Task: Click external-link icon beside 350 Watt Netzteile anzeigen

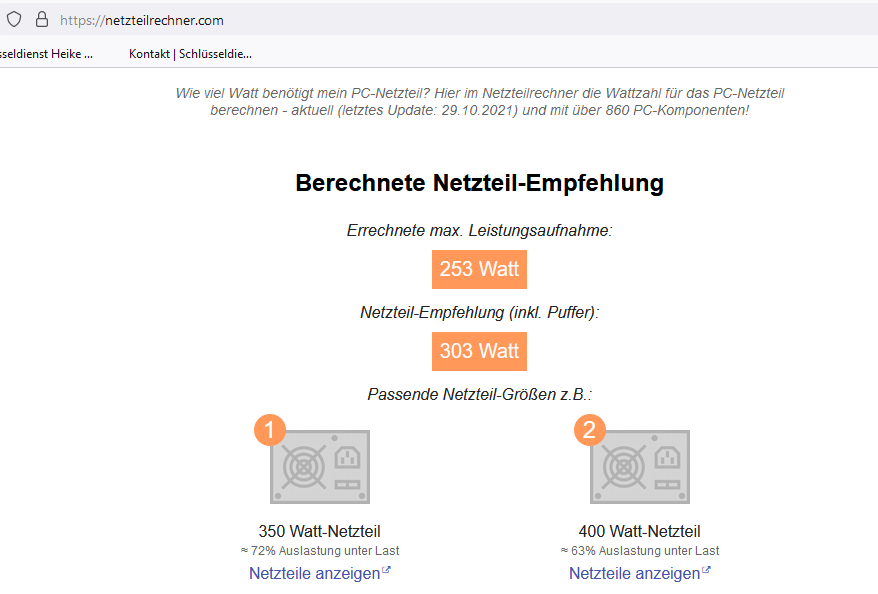Action: pyautogui.click(x=386, y=571)
